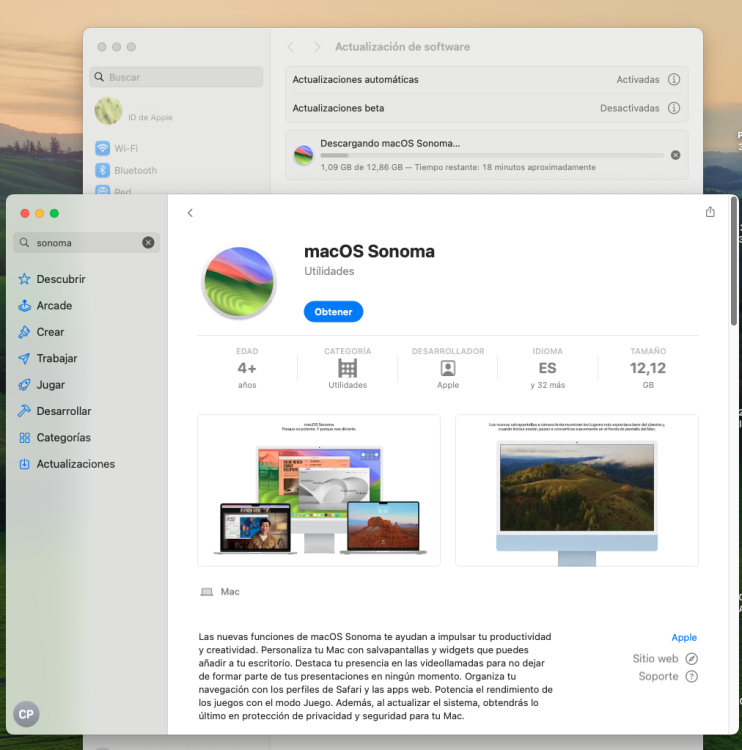Open Sitio web compass icon

(691, 659)
